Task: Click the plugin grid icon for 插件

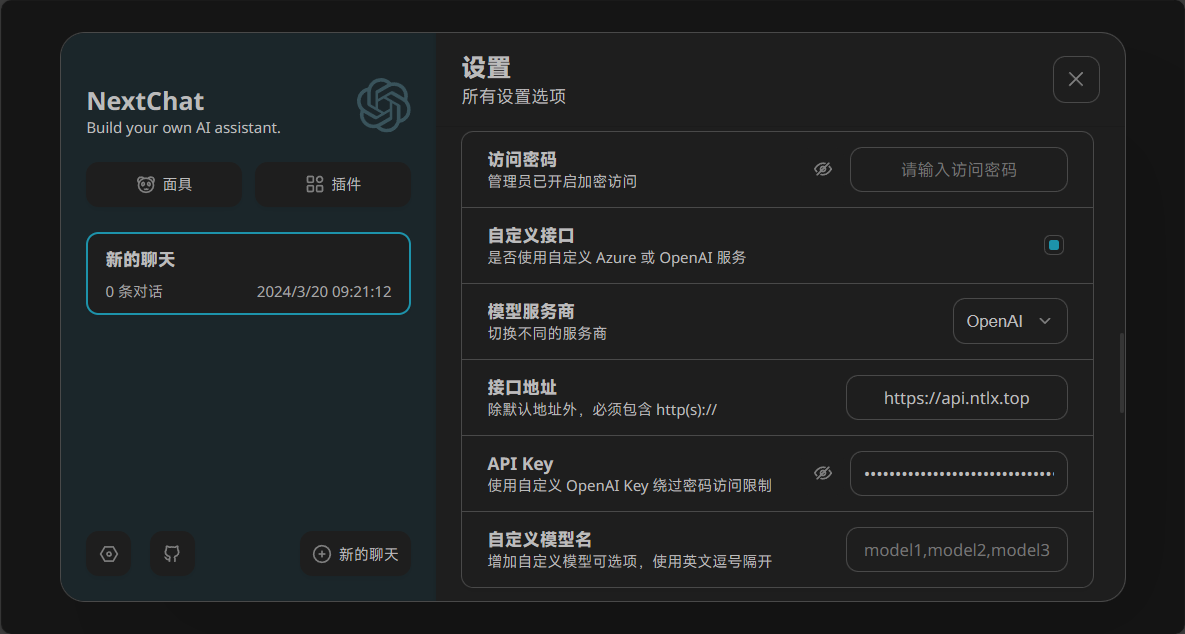Action: coord(314,184)
